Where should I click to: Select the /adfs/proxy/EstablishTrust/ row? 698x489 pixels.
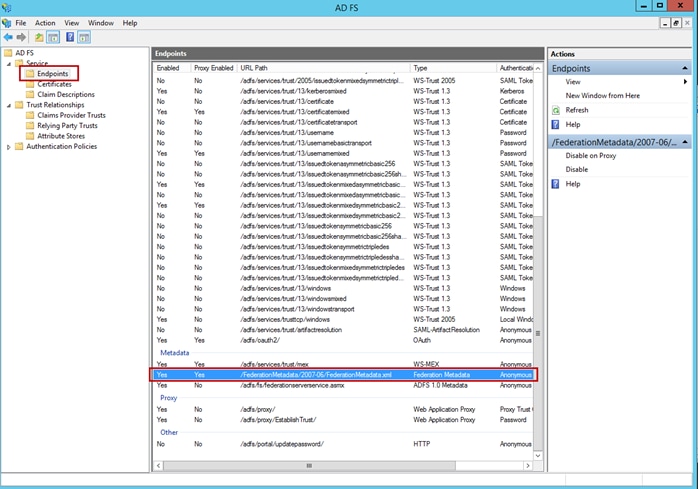pos(343,420)
